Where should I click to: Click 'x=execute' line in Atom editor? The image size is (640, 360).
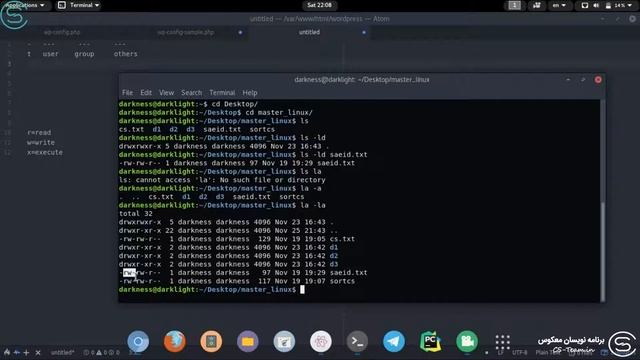coord(45,152)
